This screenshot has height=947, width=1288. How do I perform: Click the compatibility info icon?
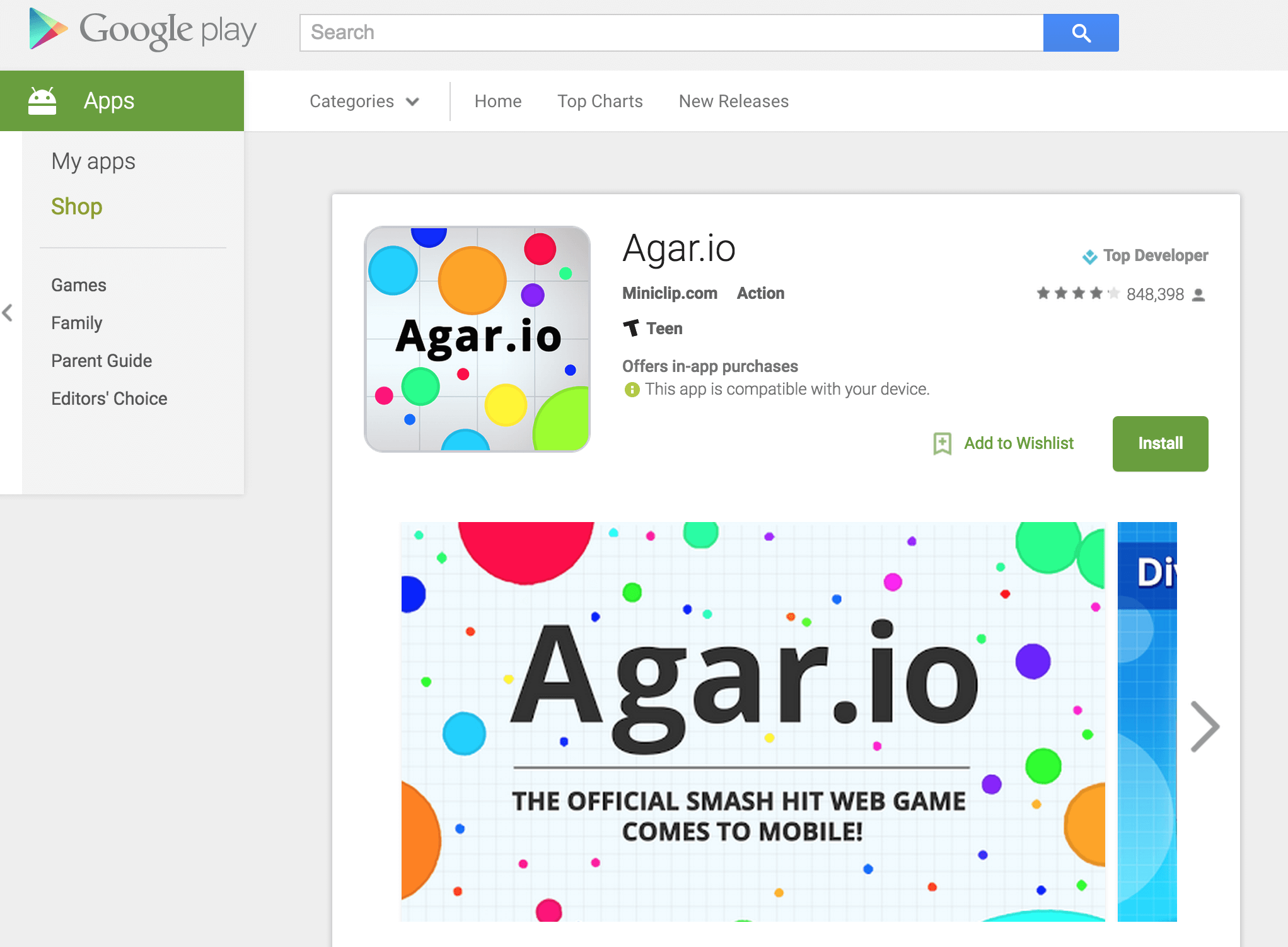coord(631,389)
